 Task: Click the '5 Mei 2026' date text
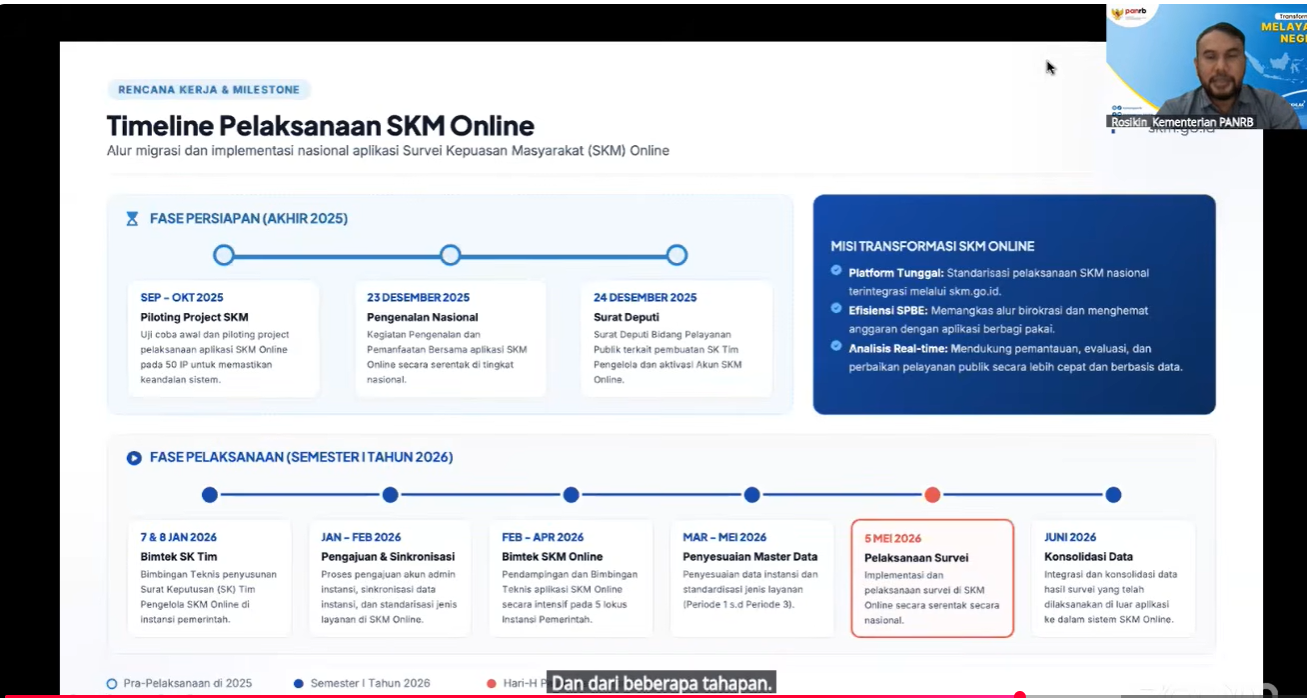893,539
